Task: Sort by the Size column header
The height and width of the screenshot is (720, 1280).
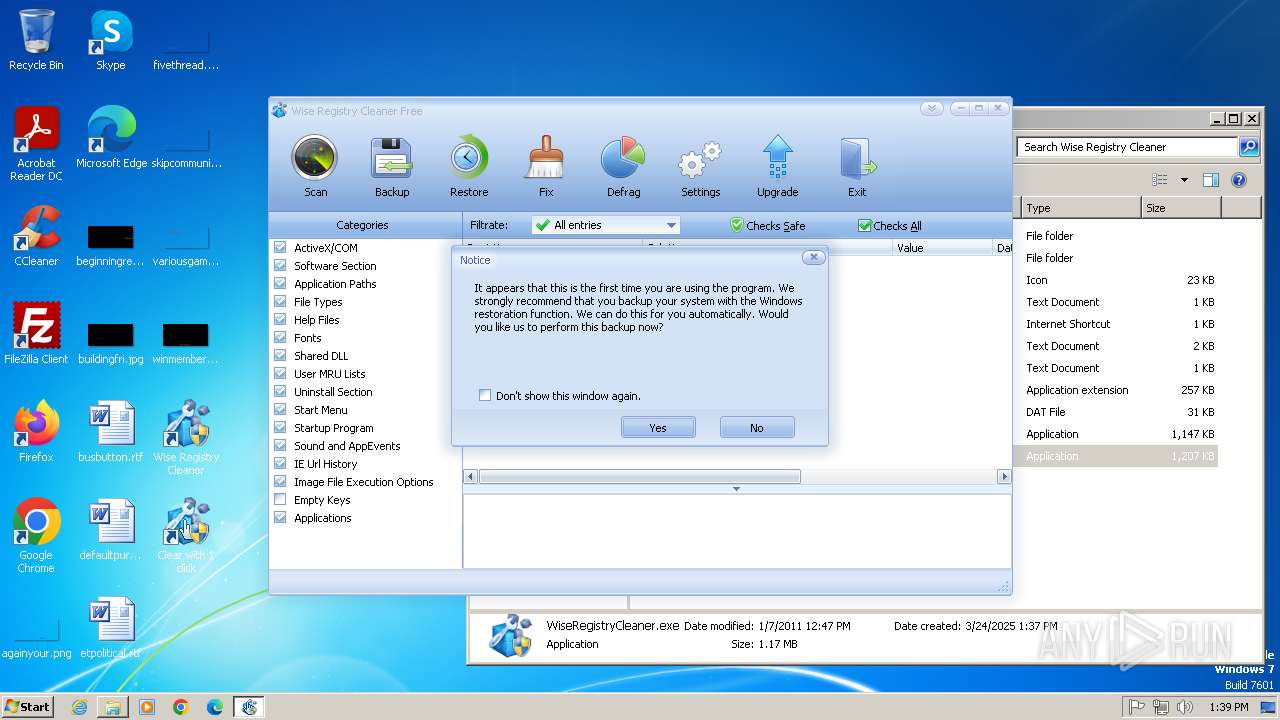Action: point(1181,208)
